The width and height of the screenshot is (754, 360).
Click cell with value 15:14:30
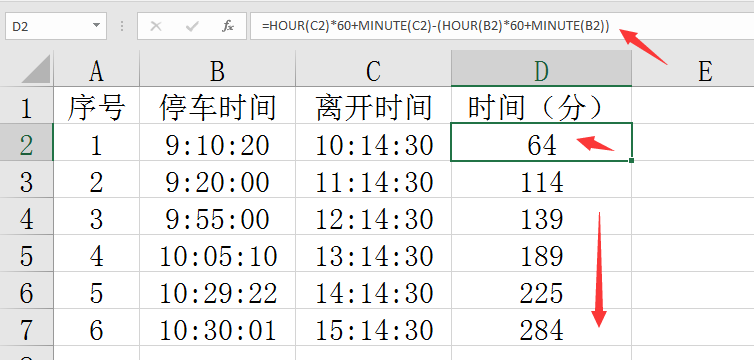(373, 327)
